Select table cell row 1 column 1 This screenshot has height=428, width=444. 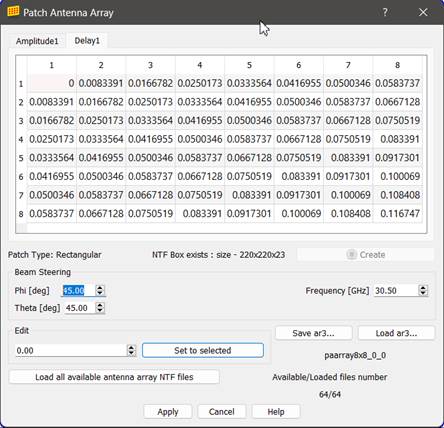tap(52, 83)
